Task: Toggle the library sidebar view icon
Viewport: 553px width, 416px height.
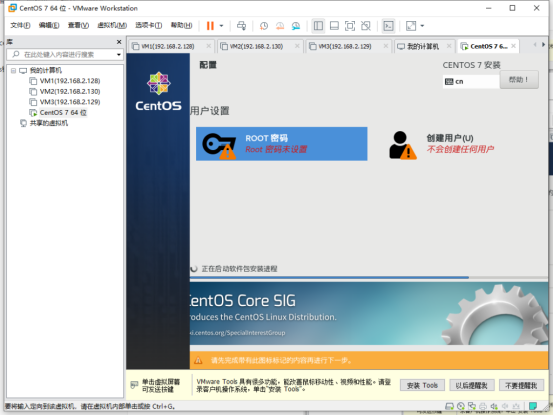Action: click(x=318, y=26)
